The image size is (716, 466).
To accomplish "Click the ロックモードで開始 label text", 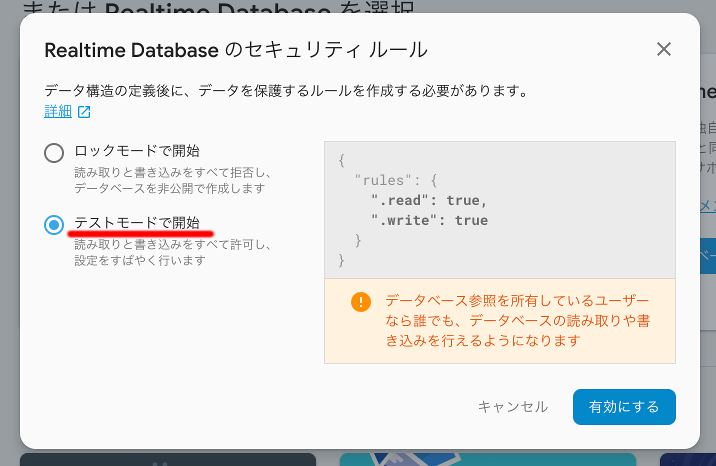I will click(137, 151).
